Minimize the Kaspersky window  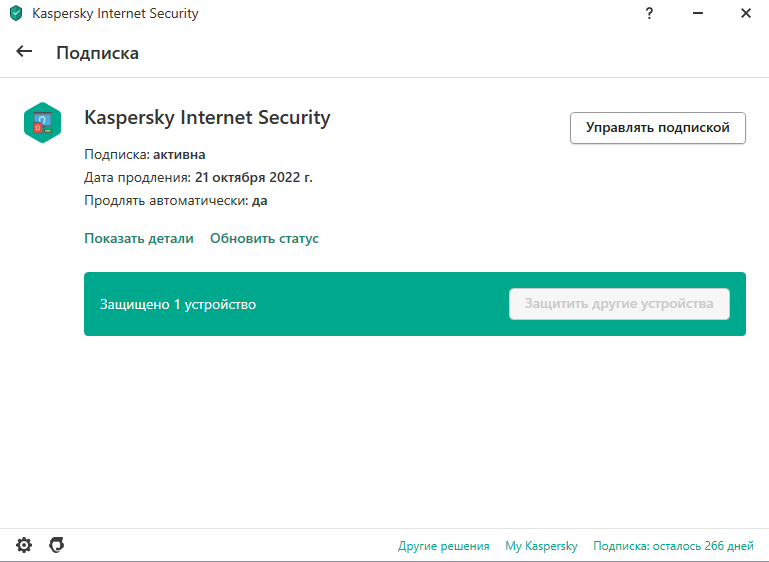[x=697, y=13]
